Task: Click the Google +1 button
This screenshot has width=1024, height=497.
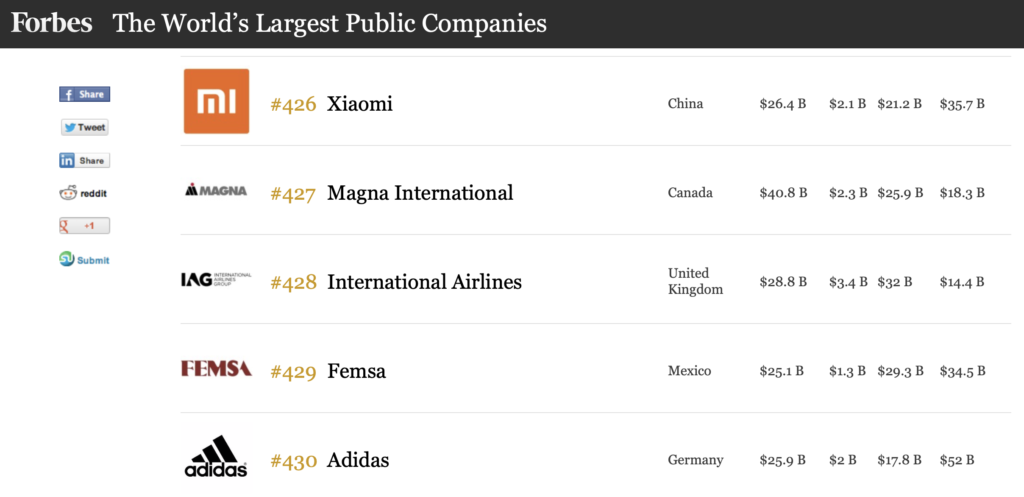Action: point(84,226)
